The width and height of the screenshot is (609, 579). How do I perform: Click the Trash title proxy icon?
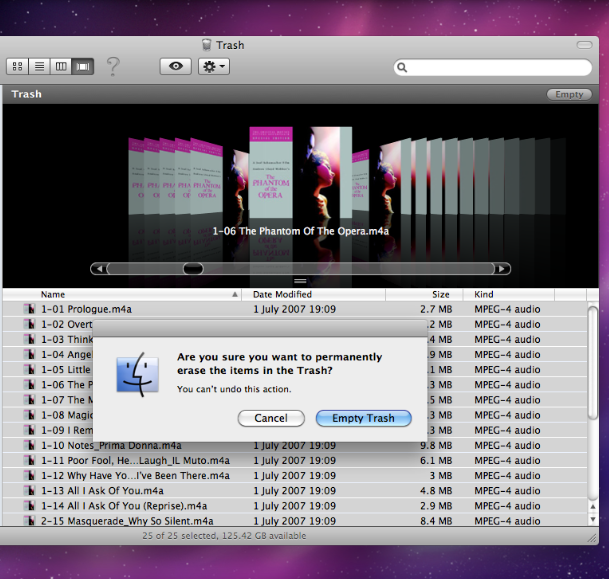tap(207, 45)
